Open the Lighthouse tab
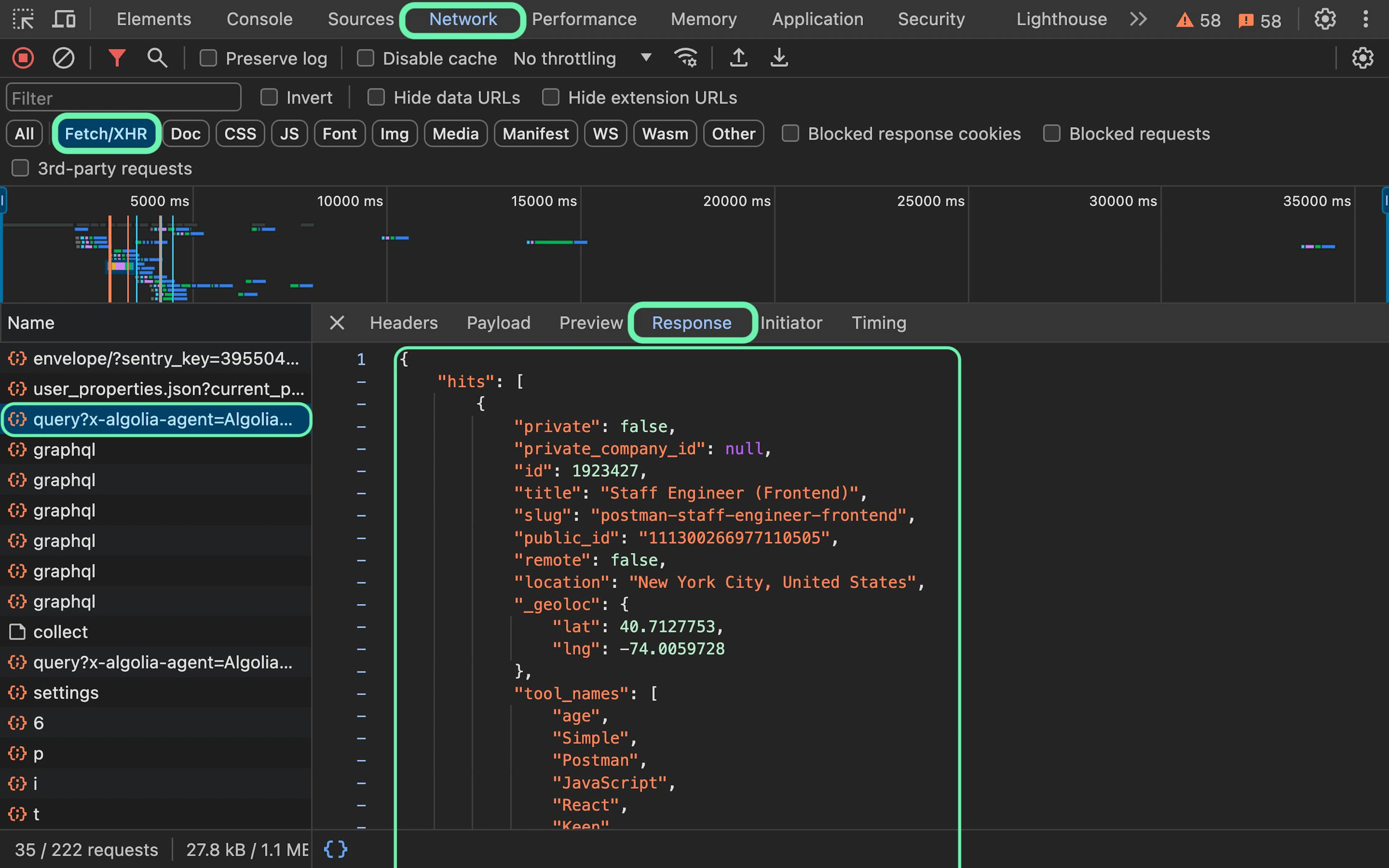 coord(1061,20)
